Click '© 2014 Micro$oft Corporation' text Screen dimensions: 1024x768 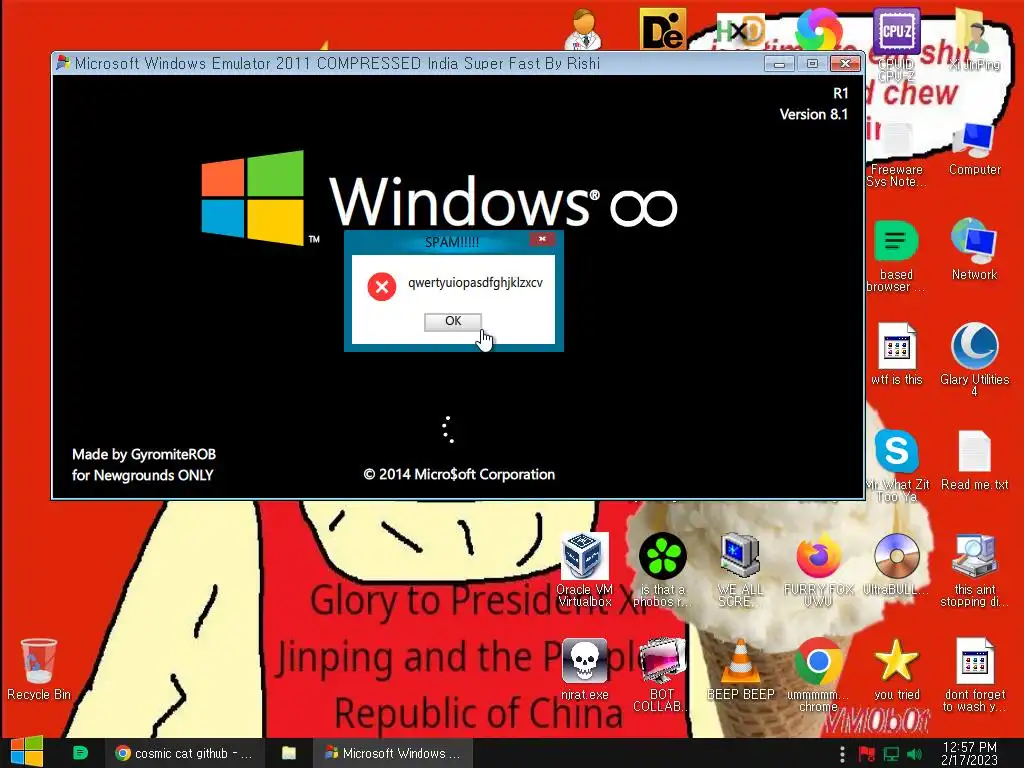[x=459, y=474]
